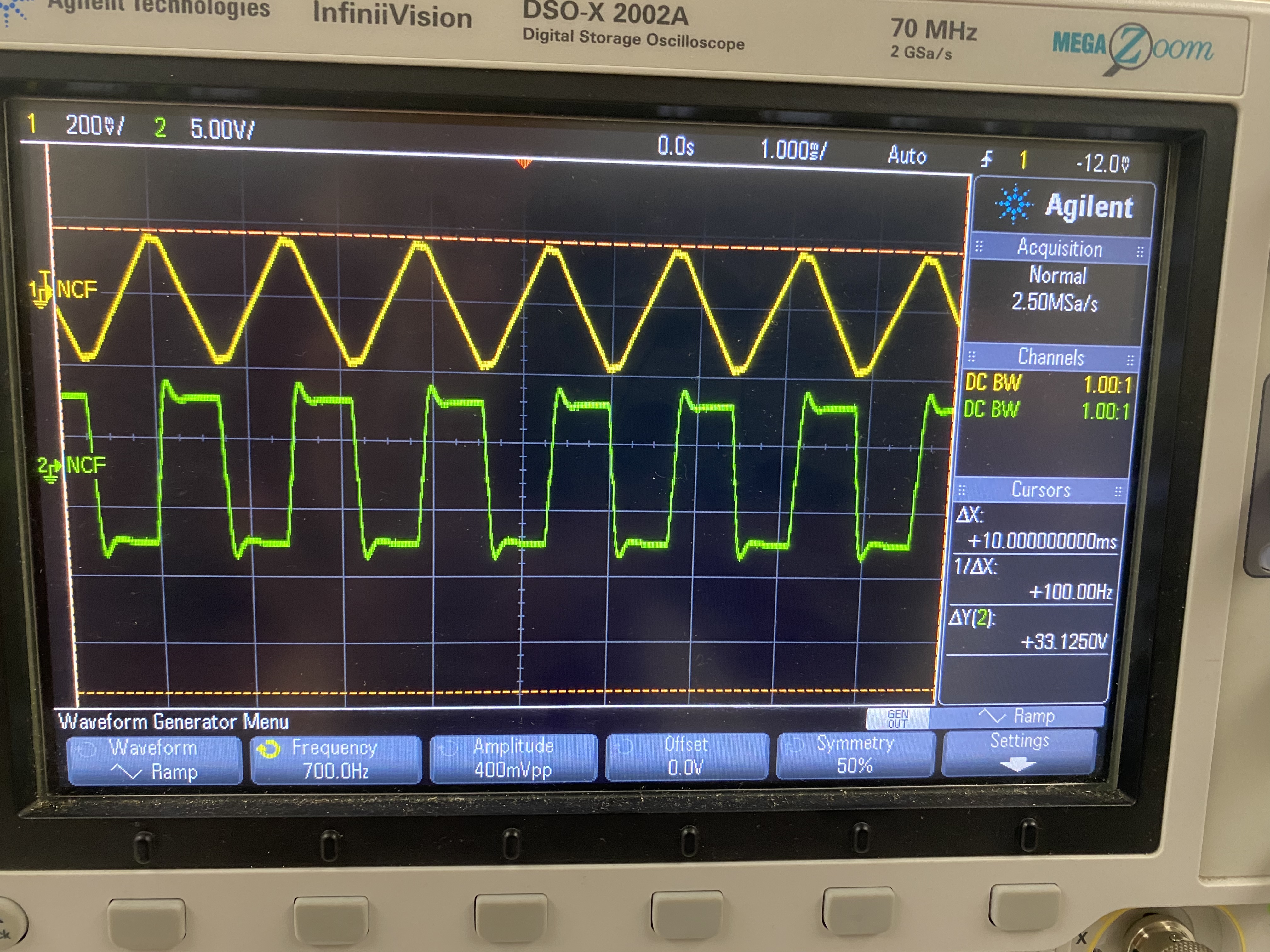The height and width of the screenshot is (952, 1270).
Task: Open the Cursors panel header
Action: pyautogui.click(x=1040, y=490)
